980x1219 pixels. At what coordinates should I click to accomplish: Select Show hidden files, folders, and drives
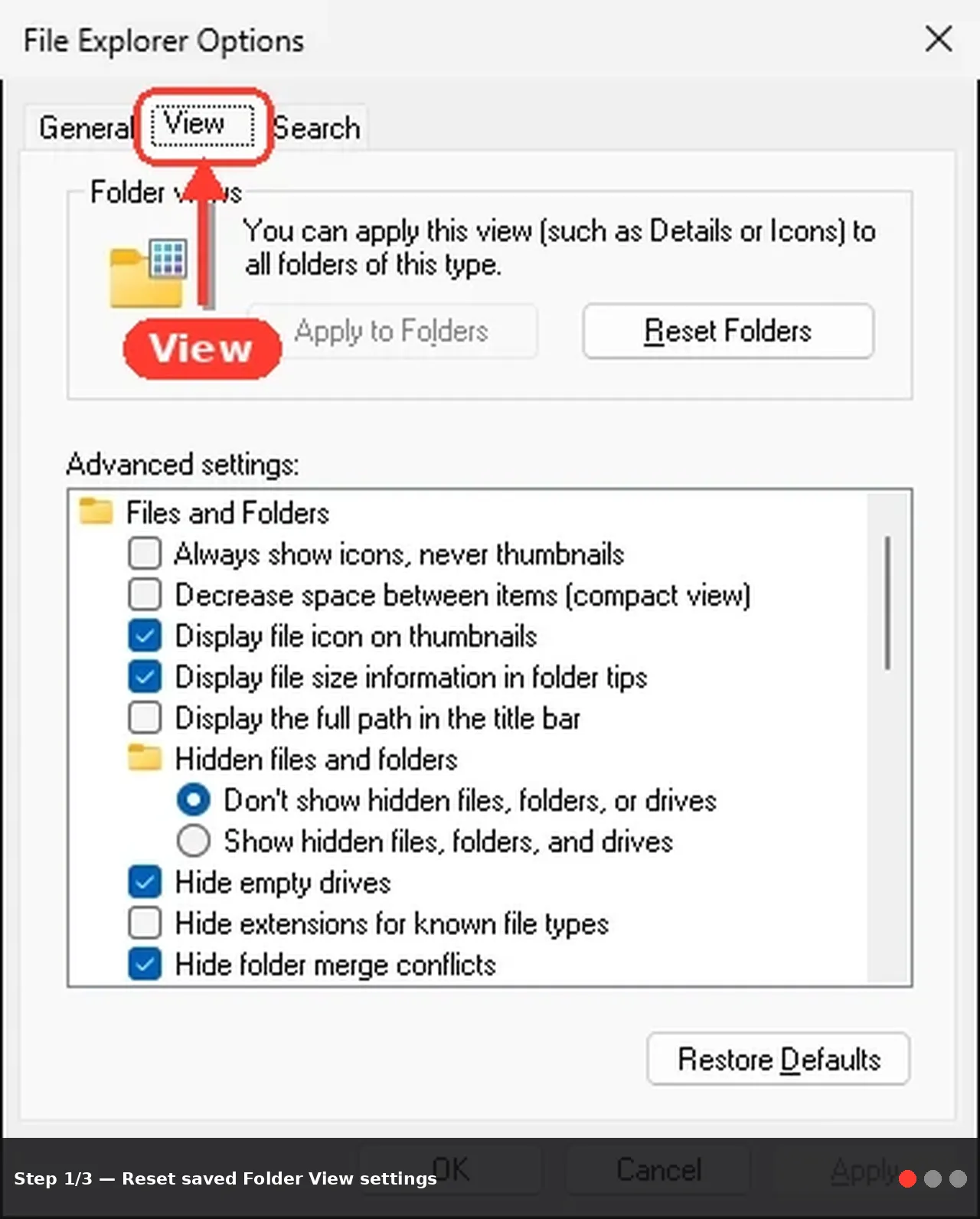(194, 841)
